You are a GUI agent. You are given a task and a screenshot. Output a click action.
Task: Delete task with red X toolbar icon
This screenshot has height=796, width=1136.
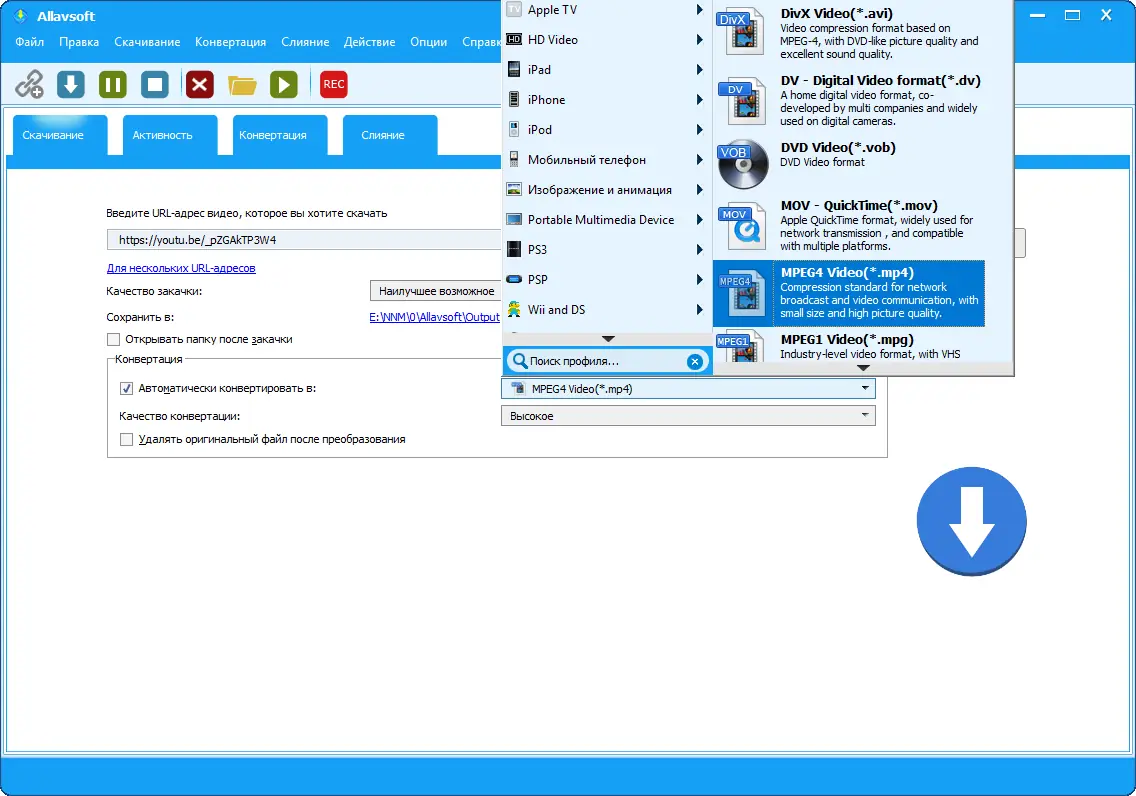(x=199, y=84)
